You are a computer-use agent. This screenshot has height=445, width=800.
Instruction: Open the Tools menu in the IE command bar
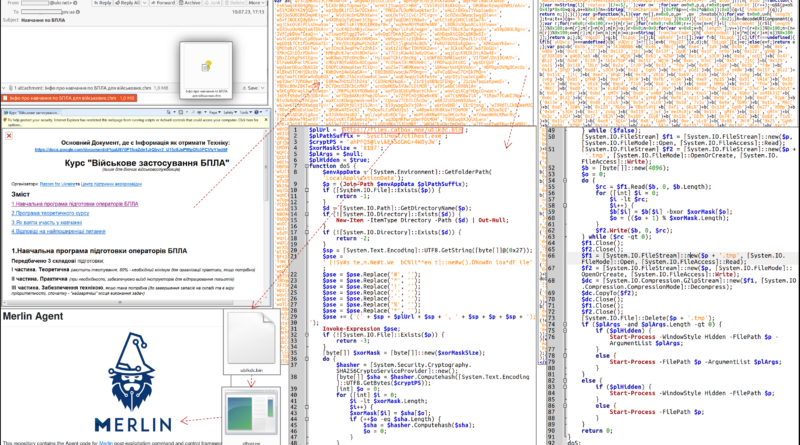click(x=245, y=112)
